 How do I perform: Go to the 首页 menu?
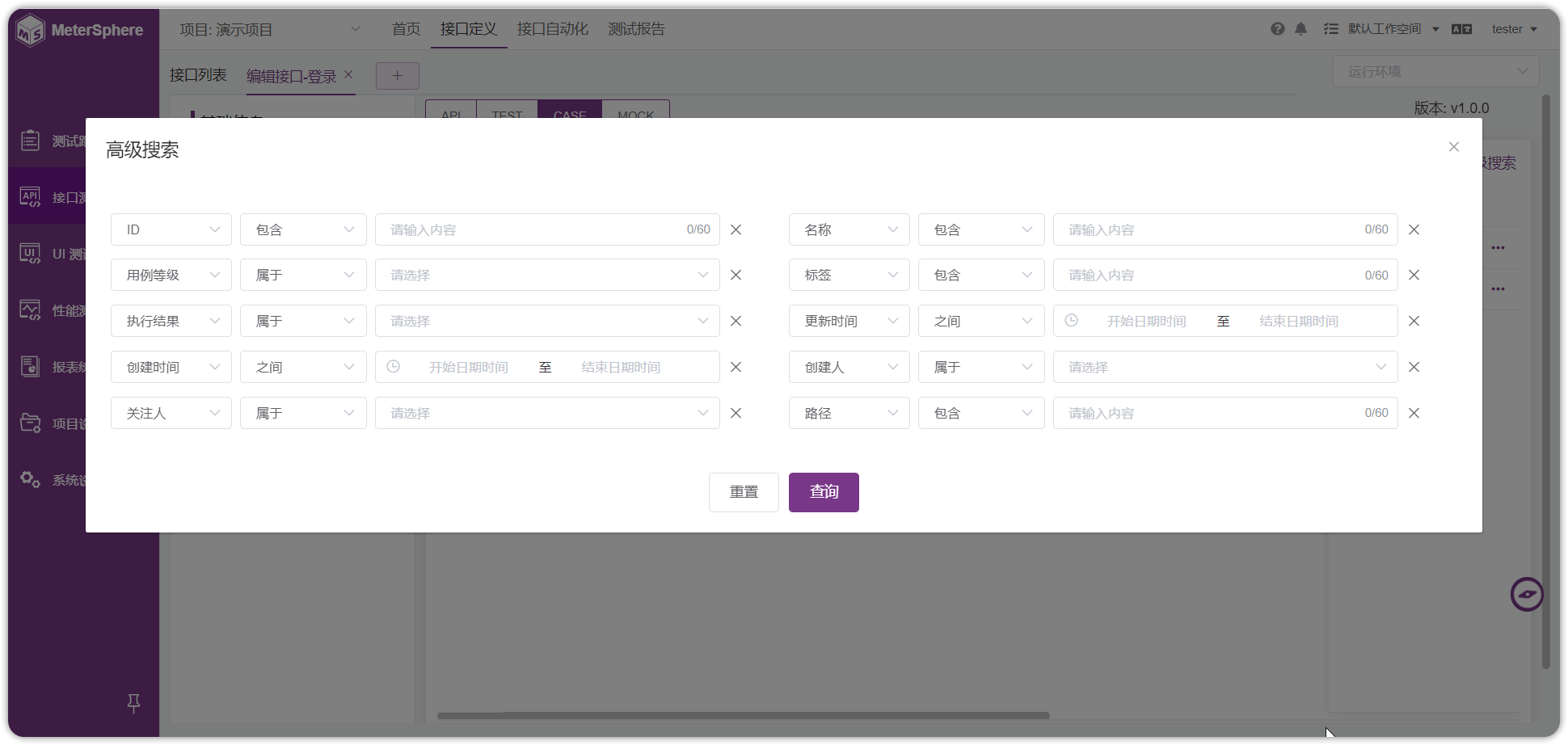[406, 29]
